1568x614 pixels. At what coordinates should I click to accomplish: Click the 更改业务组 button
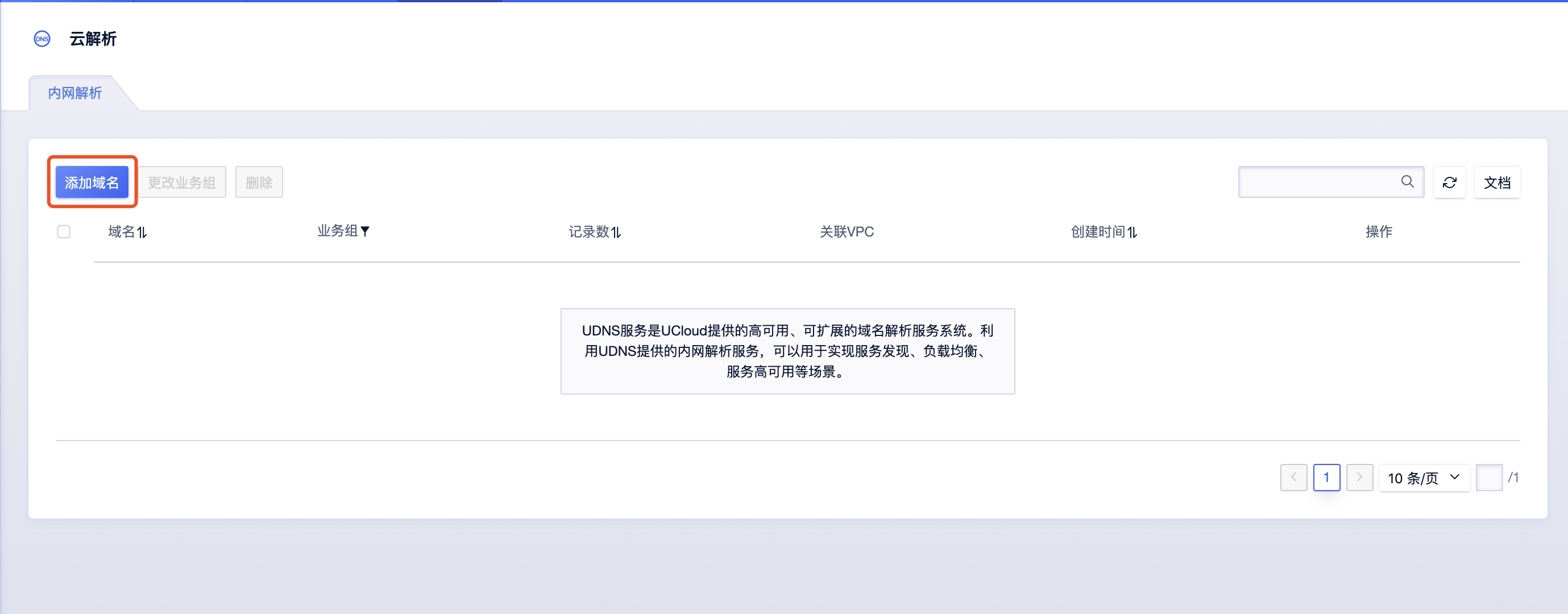(x=182, y=182)
